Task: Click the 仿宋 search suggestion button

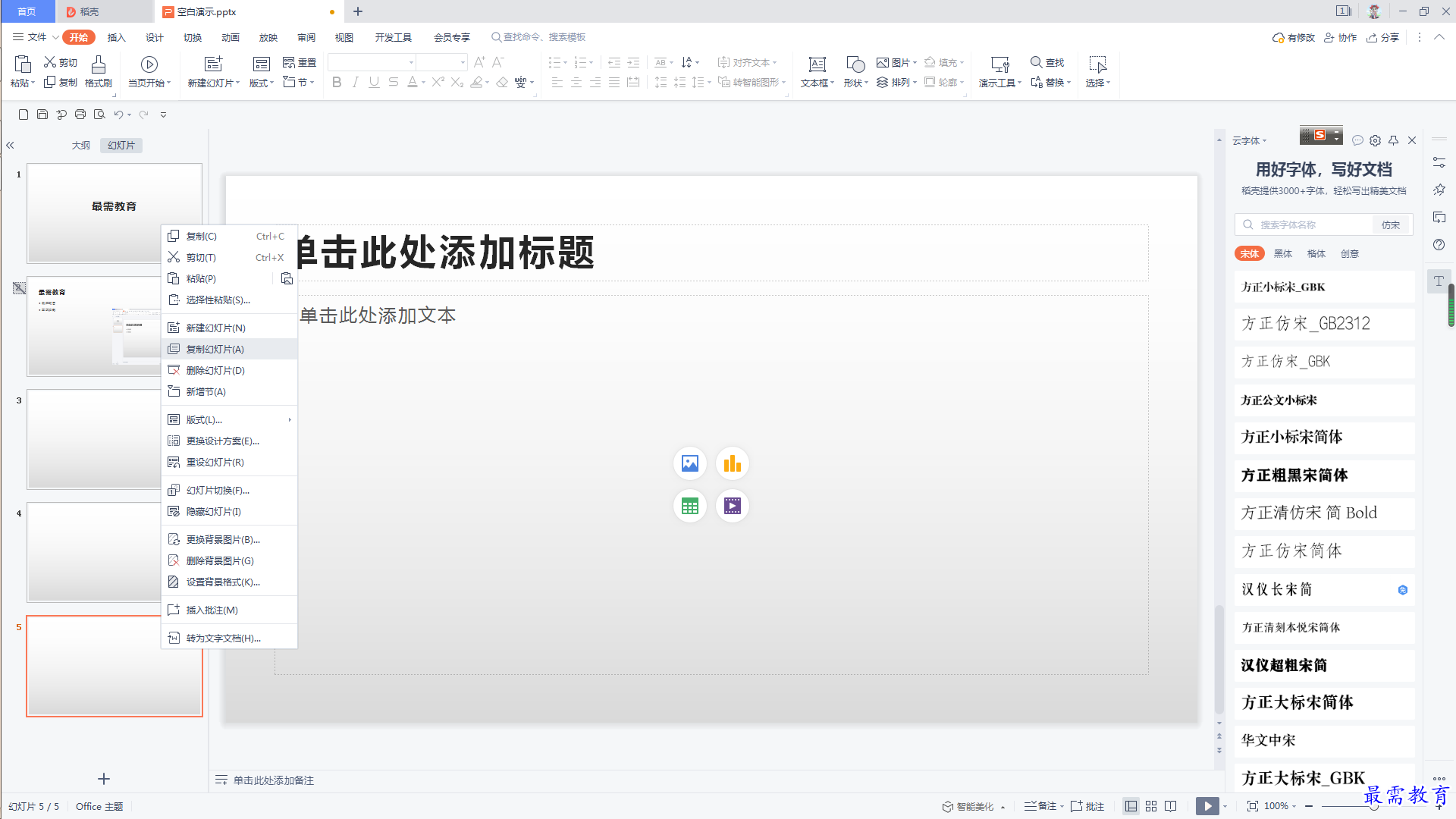Action: (x=1391, y=224)
